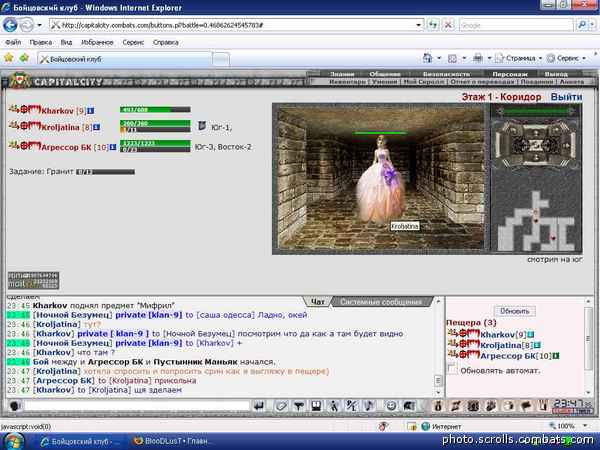Click the chat filter funnel icon
The height and width of the screenshot is (450, 600).
click(298, 406)
